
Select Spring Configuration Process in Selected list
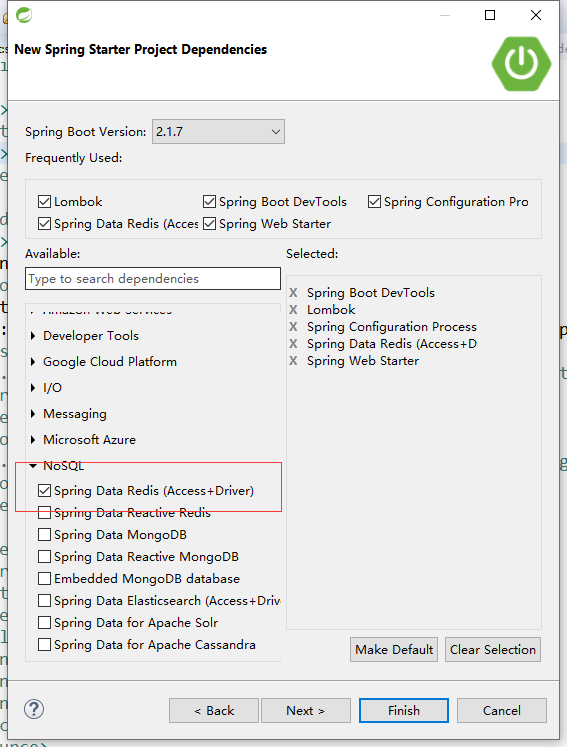(392, 327)
